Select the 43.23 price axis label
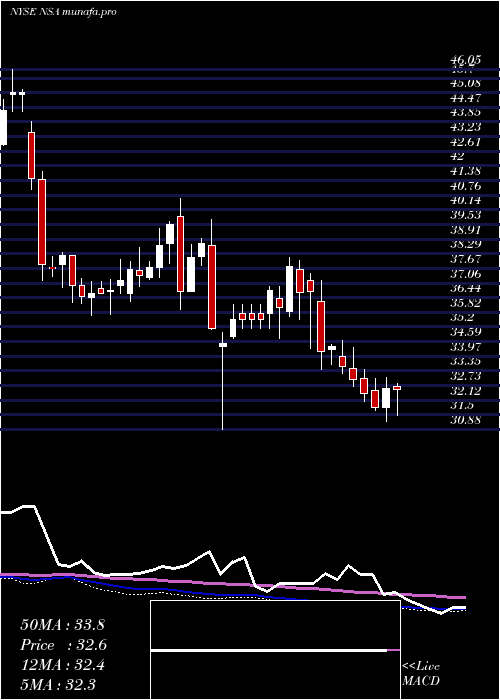 (x=465, y=127)
